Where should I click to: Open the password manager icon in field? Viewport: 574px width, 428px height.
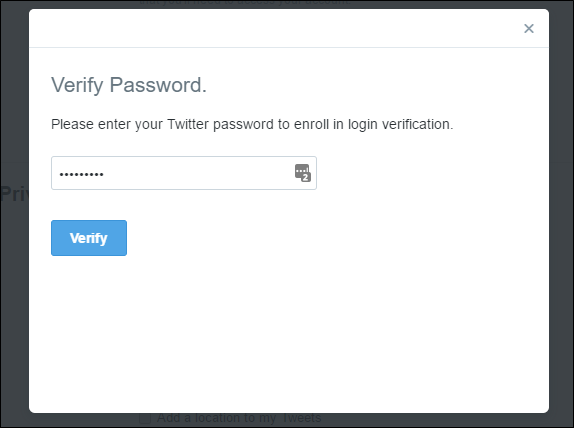[303, 173]
